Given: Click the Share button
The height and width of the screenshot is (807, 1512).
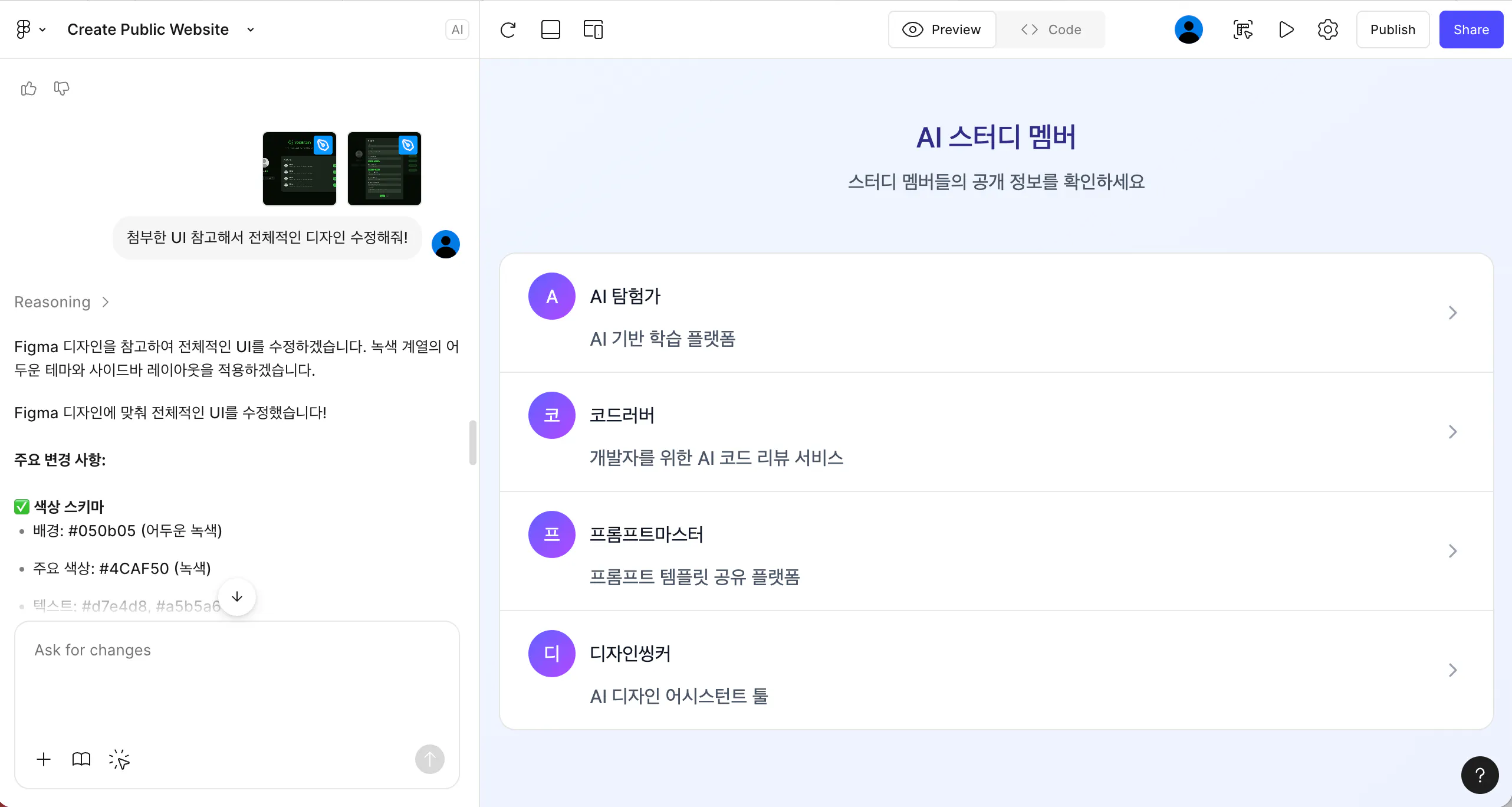Looking at the screenshot, I should [x=1471, y=29].
